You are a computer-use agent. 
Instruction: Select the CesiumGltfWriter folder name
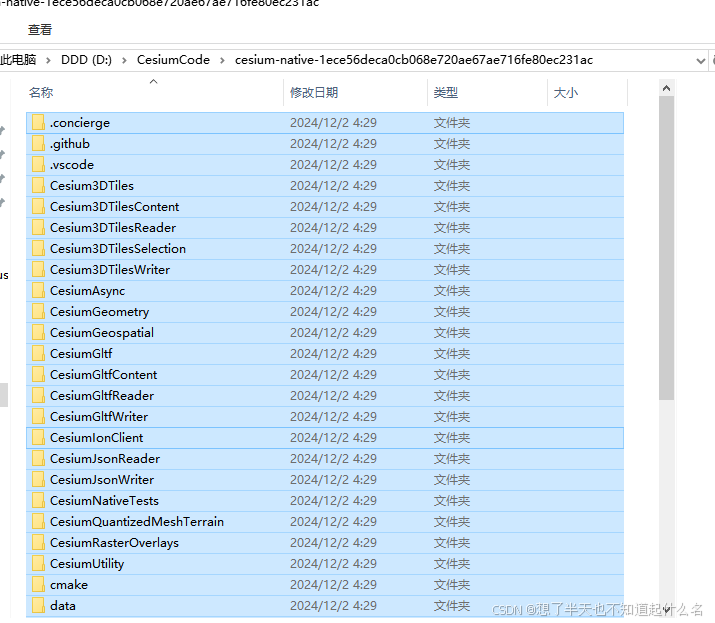(99, 416)
